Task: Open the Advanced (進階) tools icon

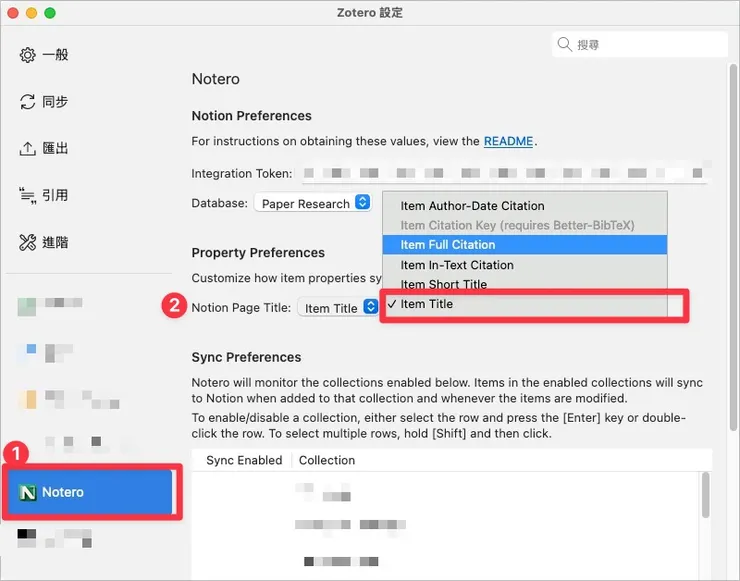Action: 27,242
